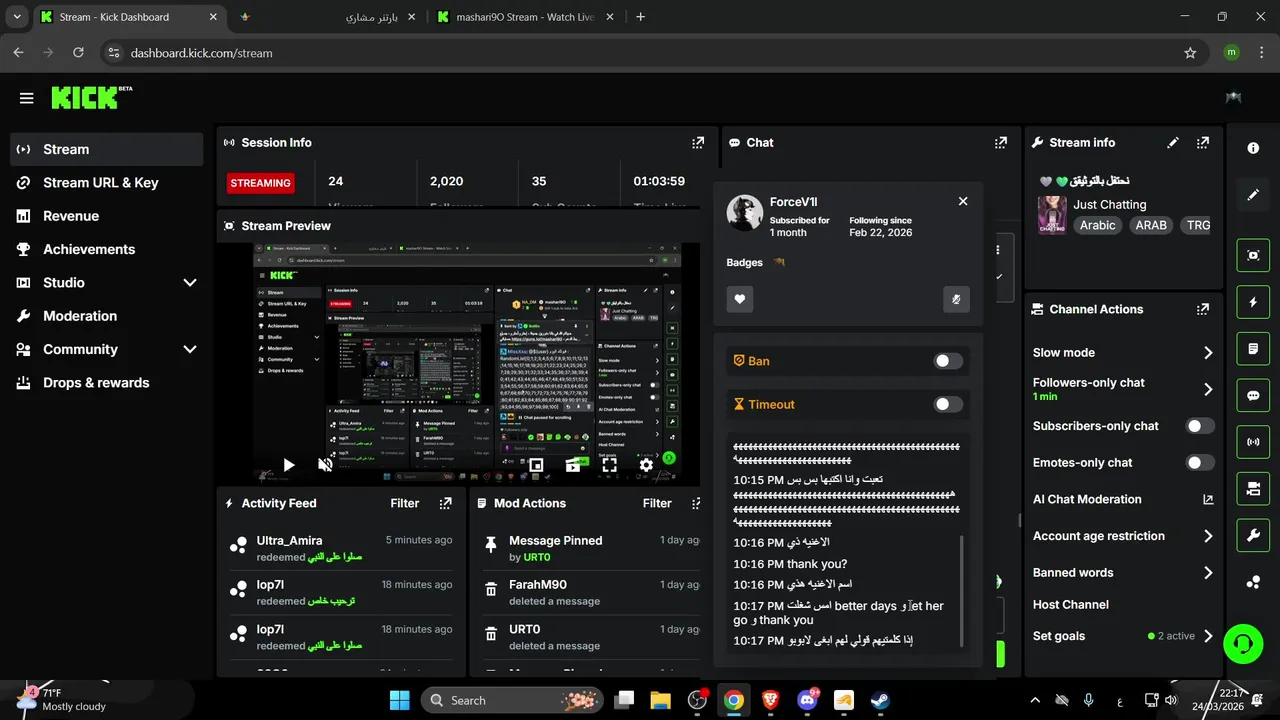Enable picture-in-picture on stream preview

coord(536,465)
